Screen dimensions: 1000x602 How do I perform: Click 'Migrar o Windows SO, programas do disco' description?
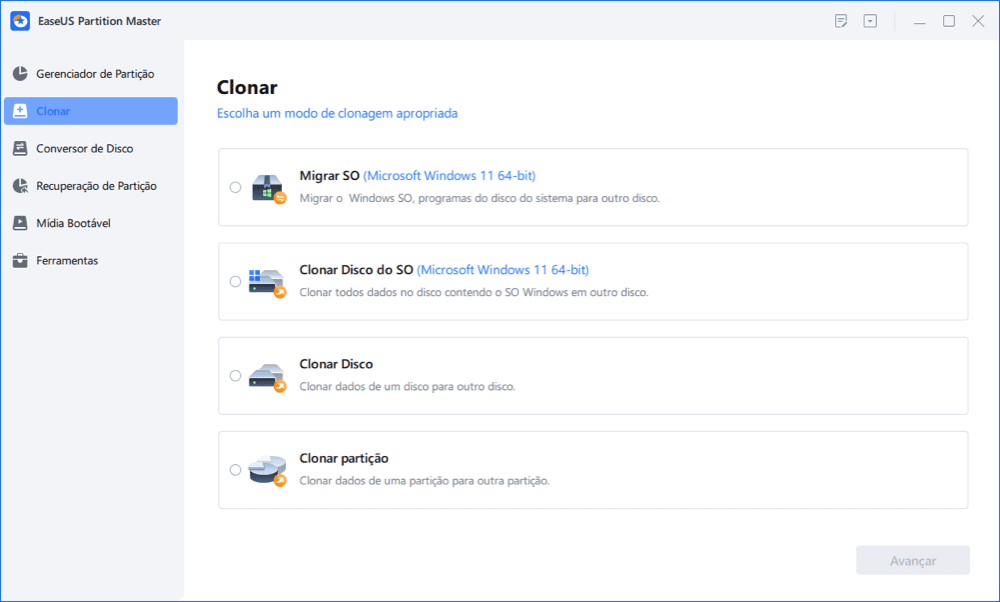(x=480, y=198)
